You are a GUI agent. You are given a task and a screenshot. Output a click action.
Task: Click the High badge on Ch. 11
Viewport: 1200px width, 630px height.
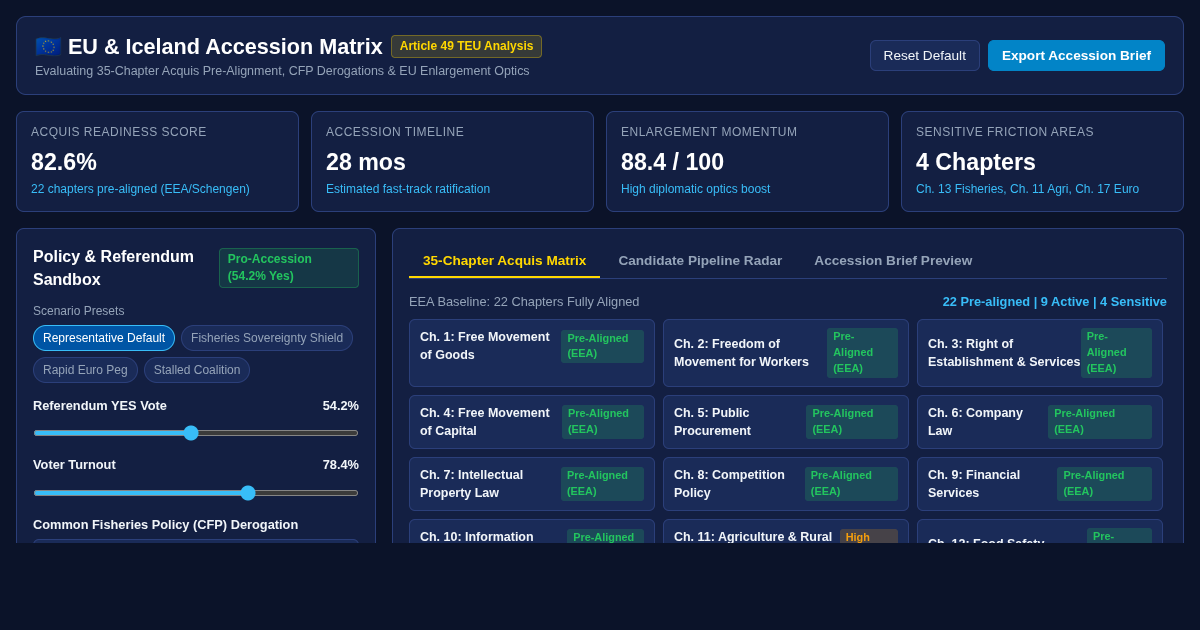868,537
